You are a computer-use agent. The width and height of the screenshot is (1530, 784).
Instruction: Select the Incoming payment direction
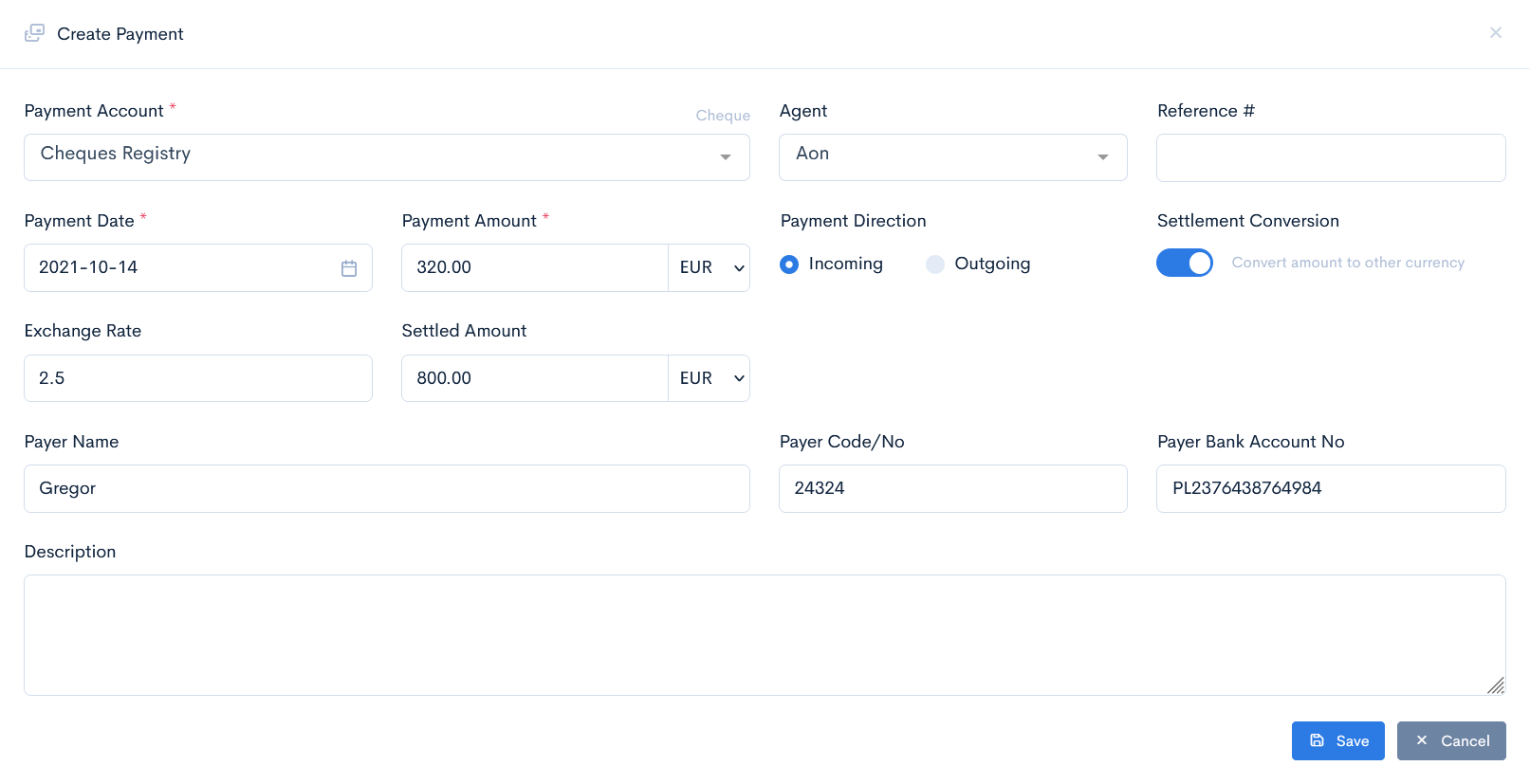pyautogui.click(x=789, y=264)
